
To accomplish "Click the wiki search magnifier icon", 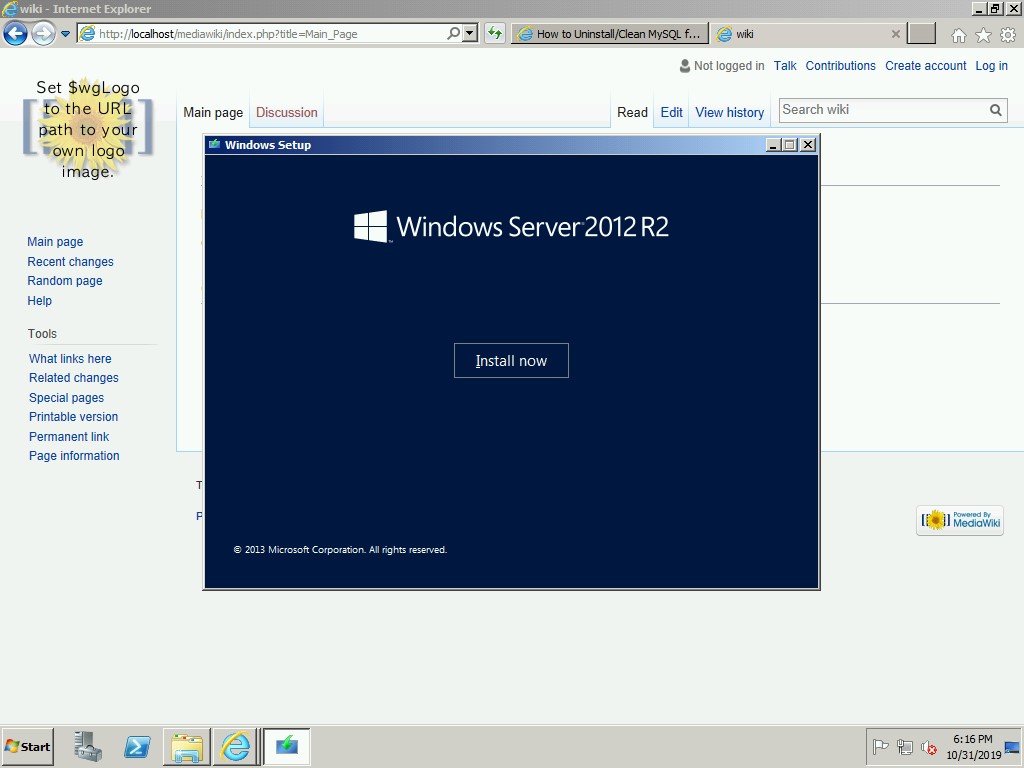I will [995, 110].
